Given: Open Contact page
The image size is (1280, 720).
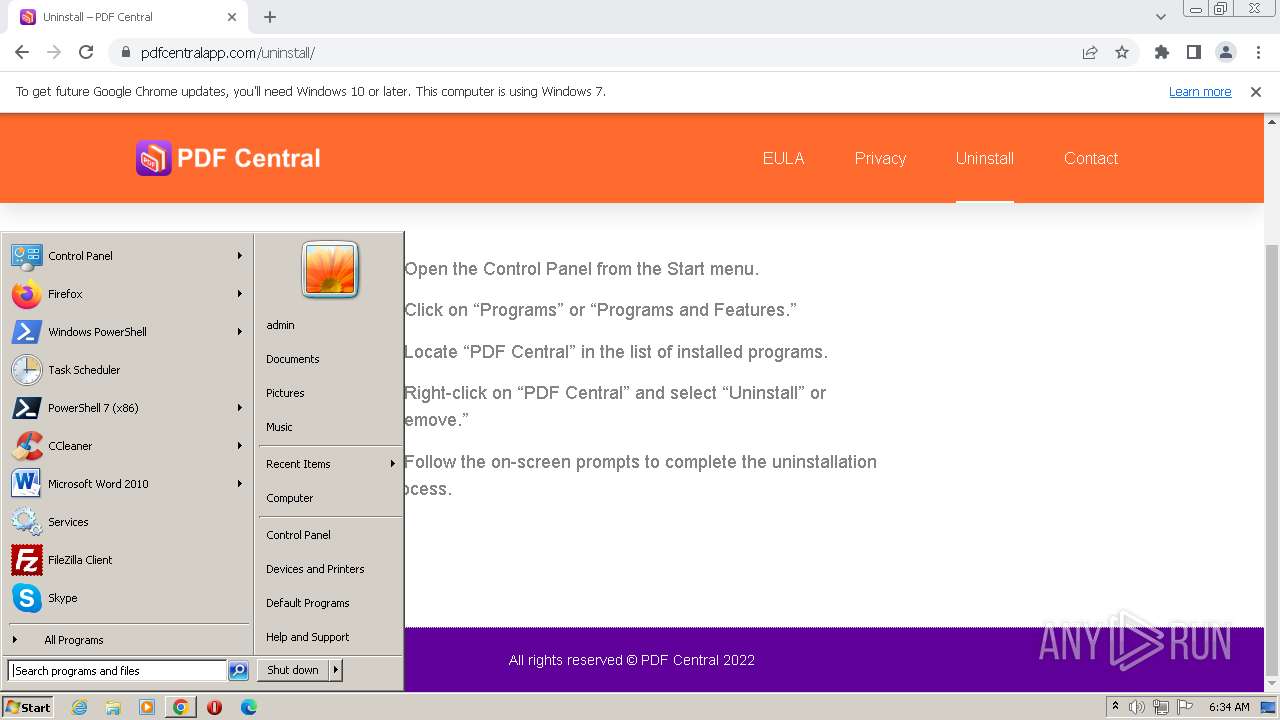Looking at the screenshot, I should [1091, 158].
